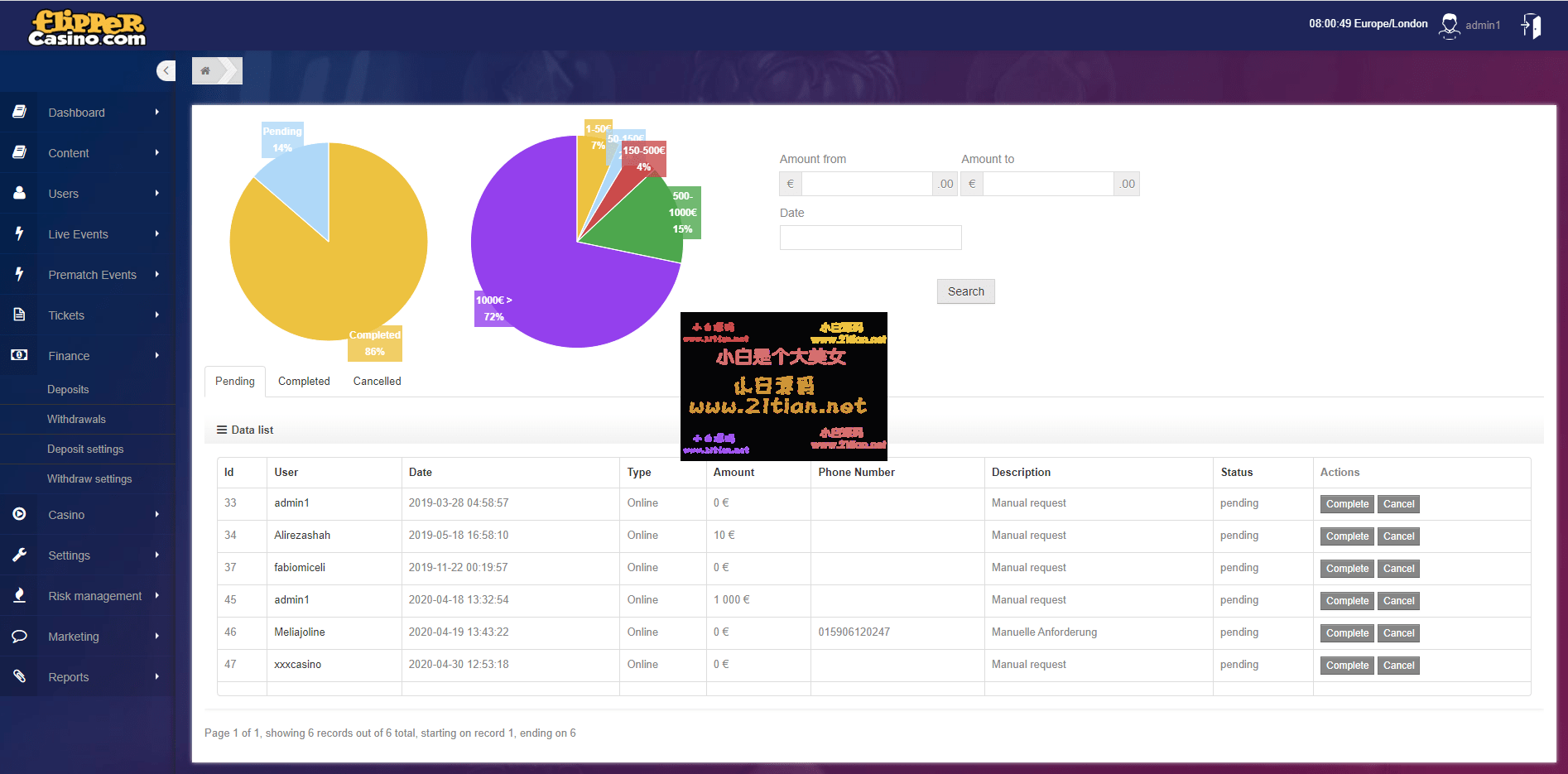1568x774 pixels.
Task: Focus the Date input field
Action: tap(870, 238)
